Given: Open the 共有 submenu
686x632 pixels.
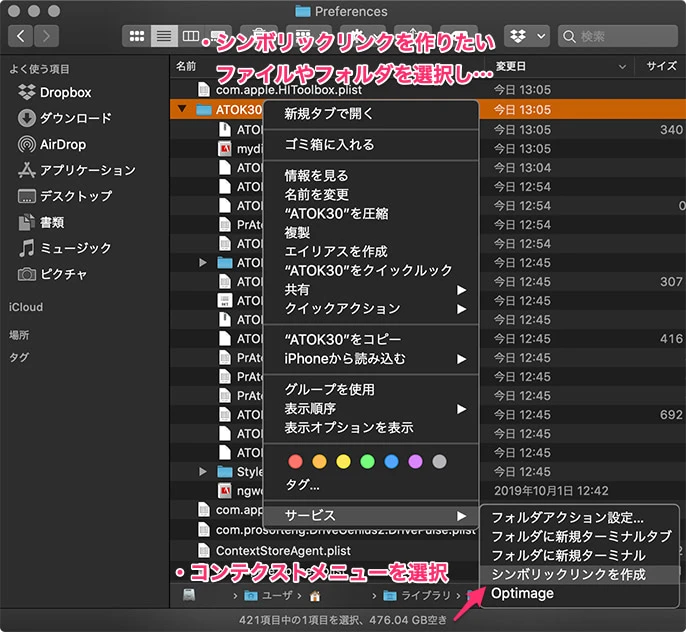Looking at the screenshot, I should point(371,290).
